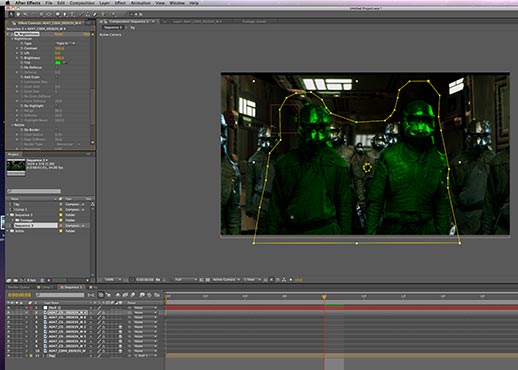Screen dimensions: 518x370
Task: Click the Project panel search field
Action: coord(34,191)
